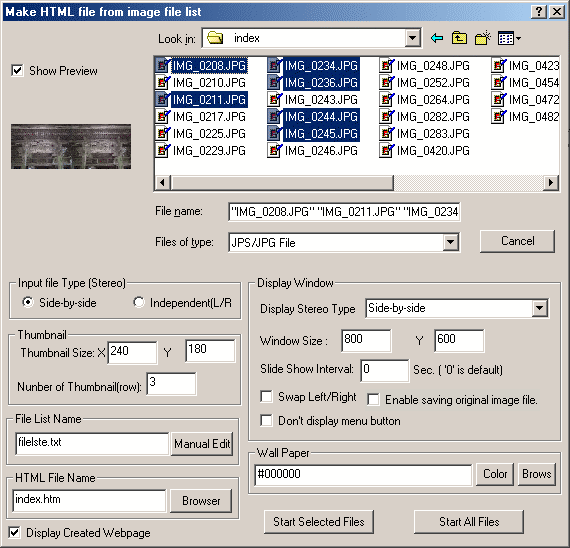Select the IMG_0420.JPG file icon
570x548 pixels.
(386, 151)
